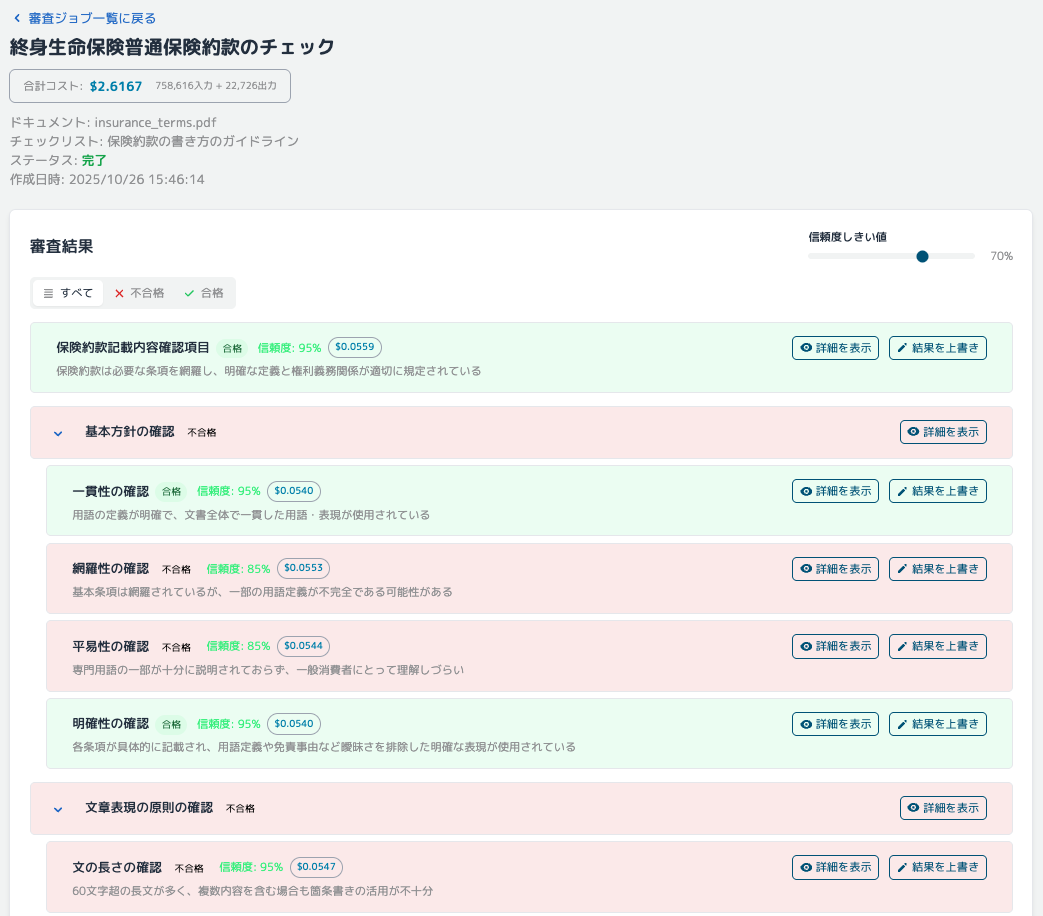Click pencil icon on 明確性の確認 row
Screen dimensions: 1043x916
tap(902, 724)
